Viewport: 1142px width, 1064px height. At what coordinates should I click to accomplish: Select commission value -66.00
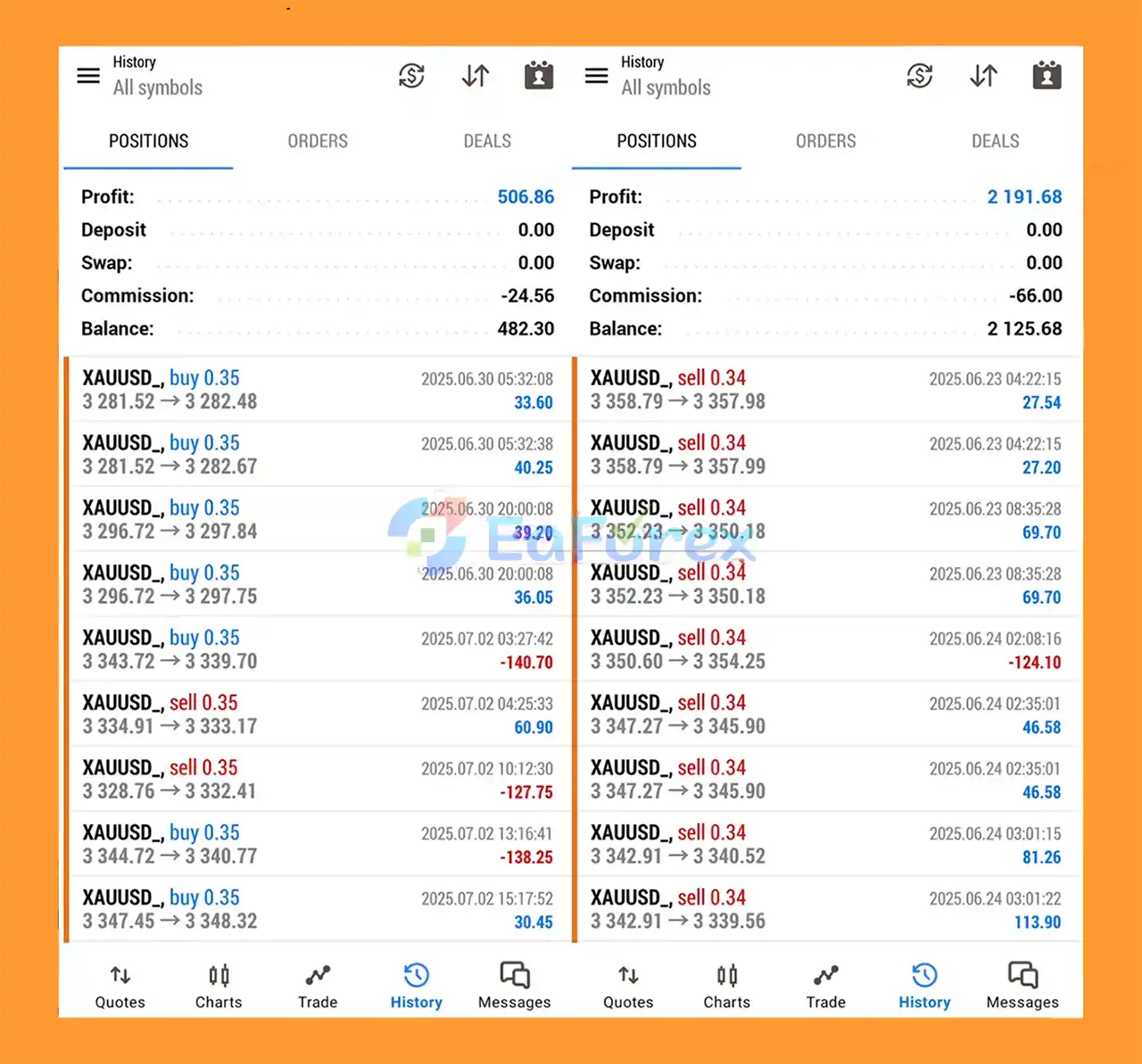[1036, 295]
